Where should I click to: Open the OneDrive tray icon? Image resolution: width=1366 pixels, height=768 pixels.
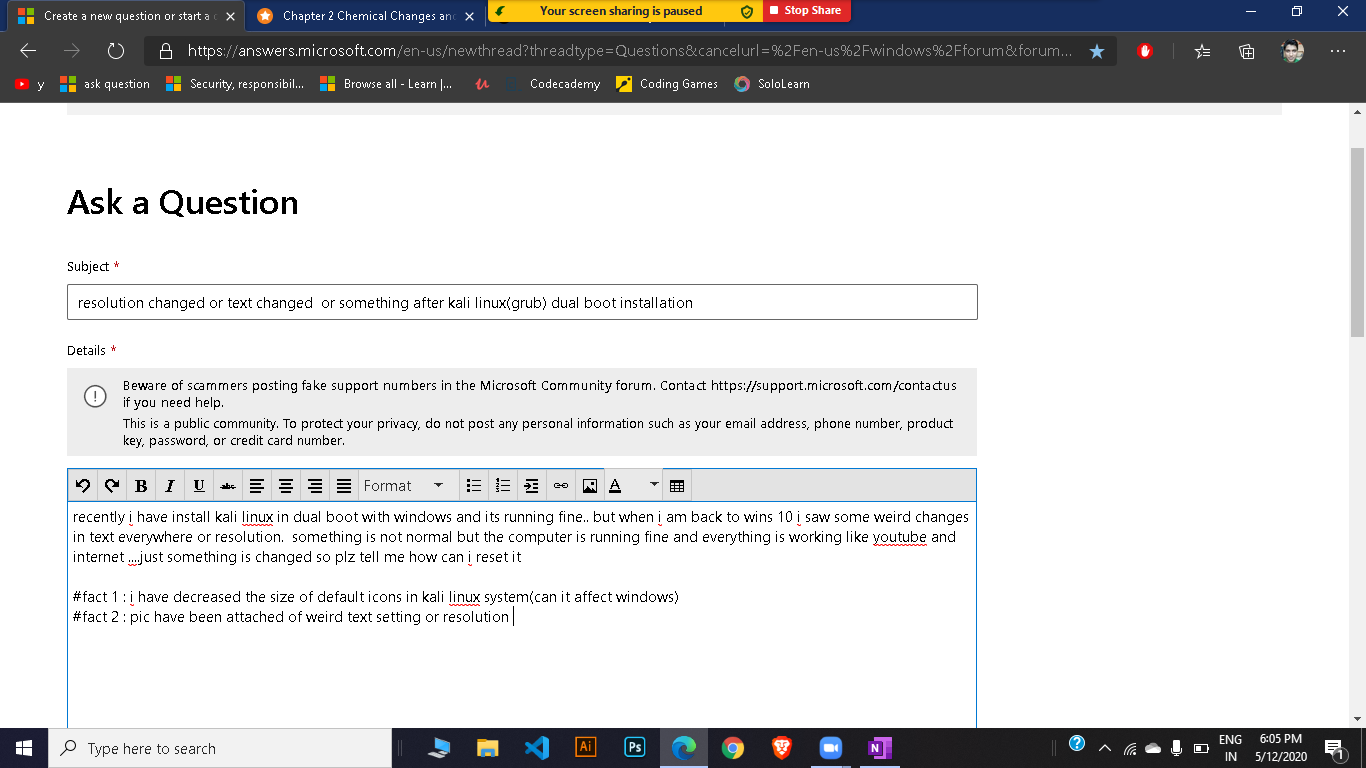pos(1153,748)
